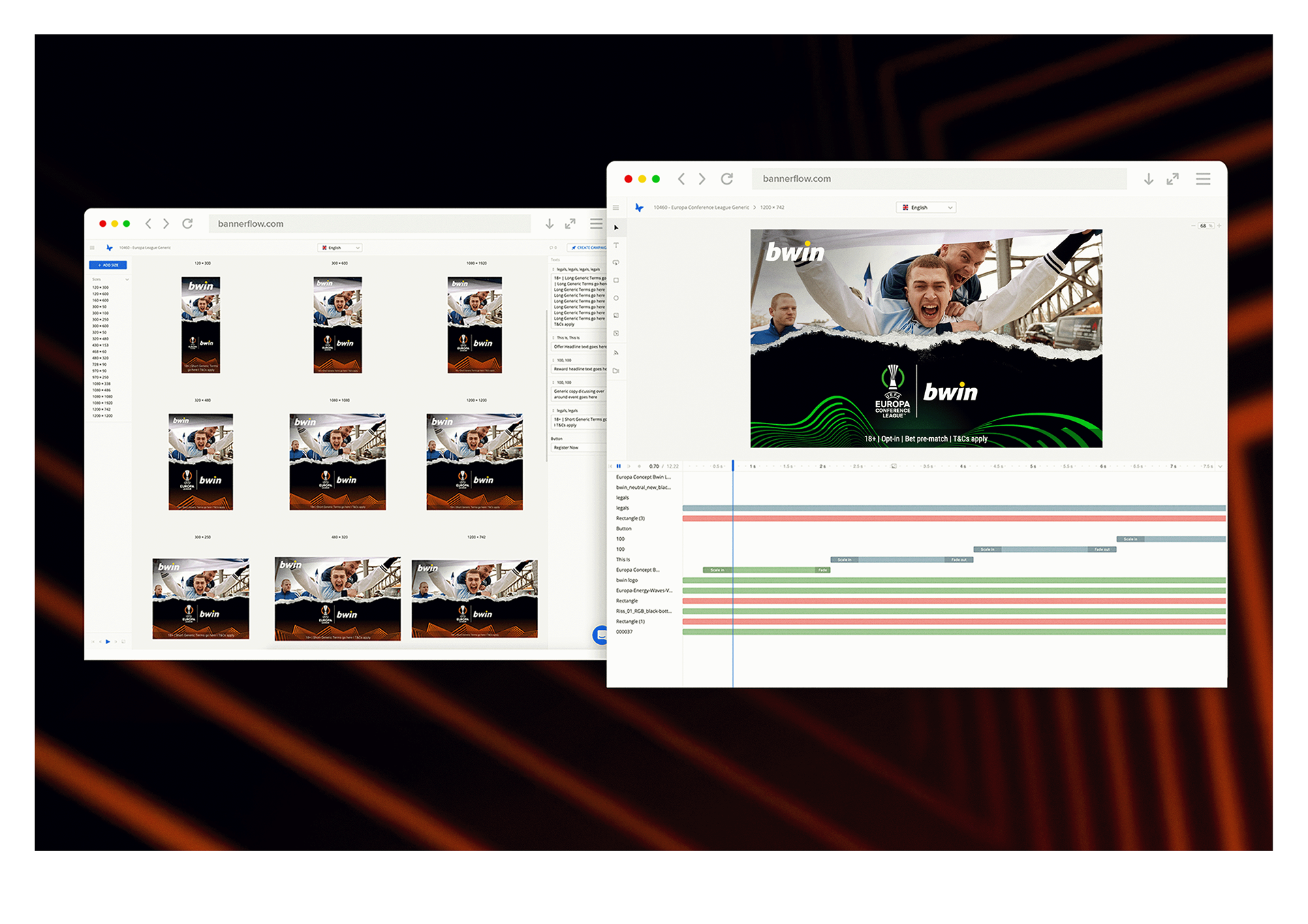Select the video tool in editor toolbar
The width and height of the screenshot is (1308, 924).
point(616,371)
